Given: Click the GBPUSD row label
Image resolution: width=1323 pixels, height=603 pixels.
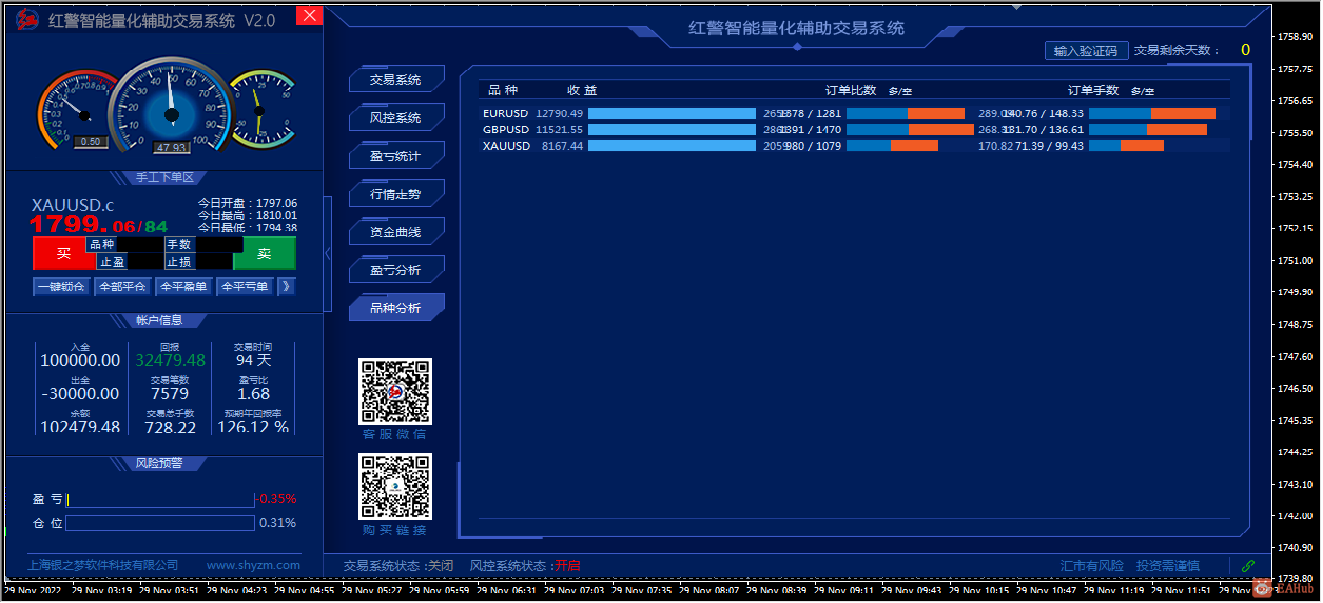Looking at the screenshot, I should pos(506,130).
